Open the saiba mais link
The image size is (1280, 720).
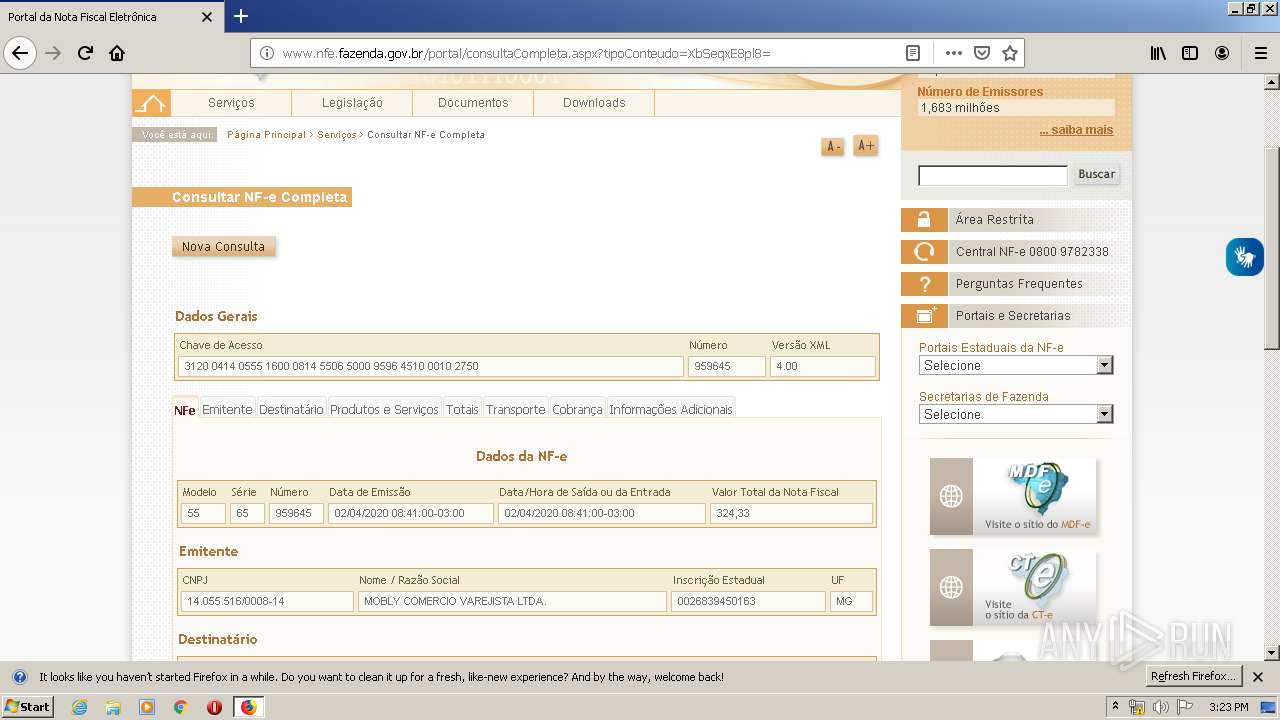1076,130
